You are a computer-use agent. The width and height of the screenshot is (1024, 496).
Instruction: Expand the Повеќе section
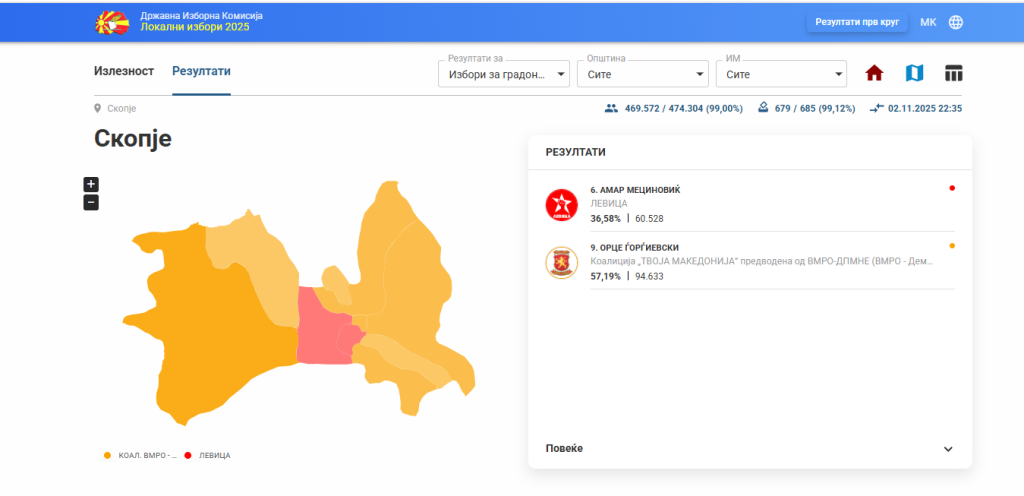pyautogui.click(x=749, y=448)
